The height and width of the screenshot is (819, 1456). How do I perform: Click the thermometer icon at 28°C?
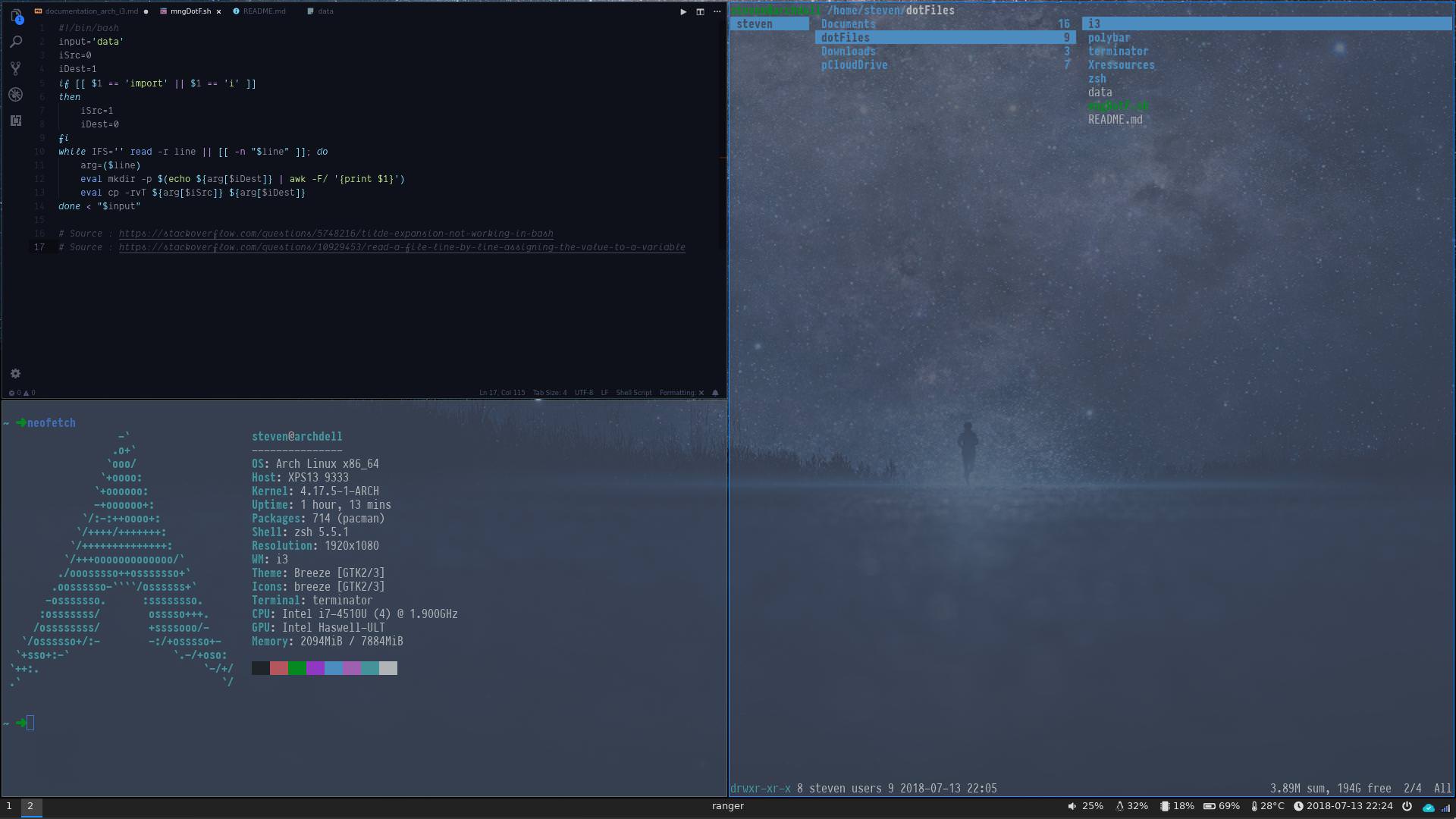1254,806
